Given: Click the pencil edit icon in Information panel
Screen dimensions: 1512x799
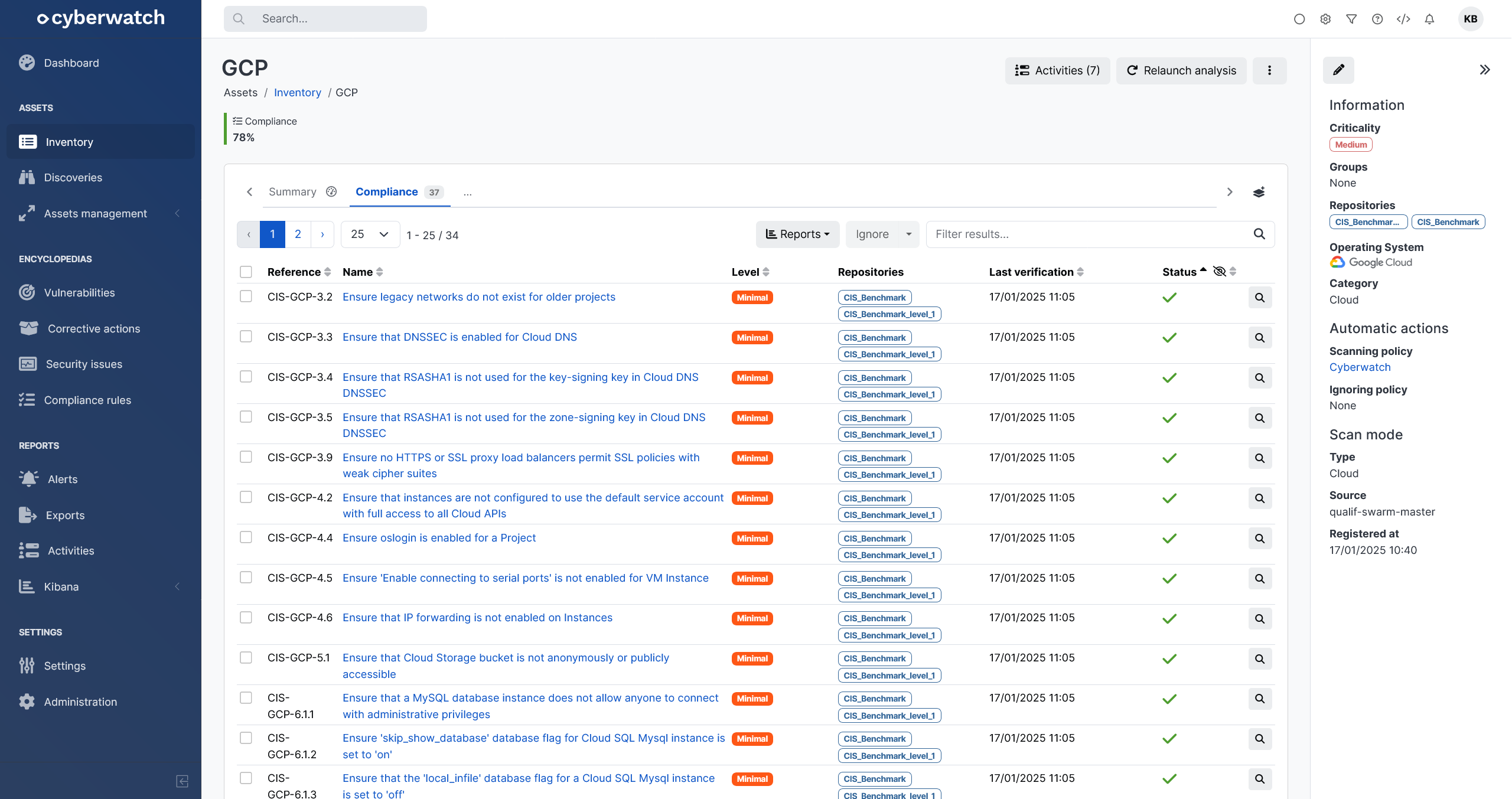Looking at the screenshot, I should coord(1338,70).
